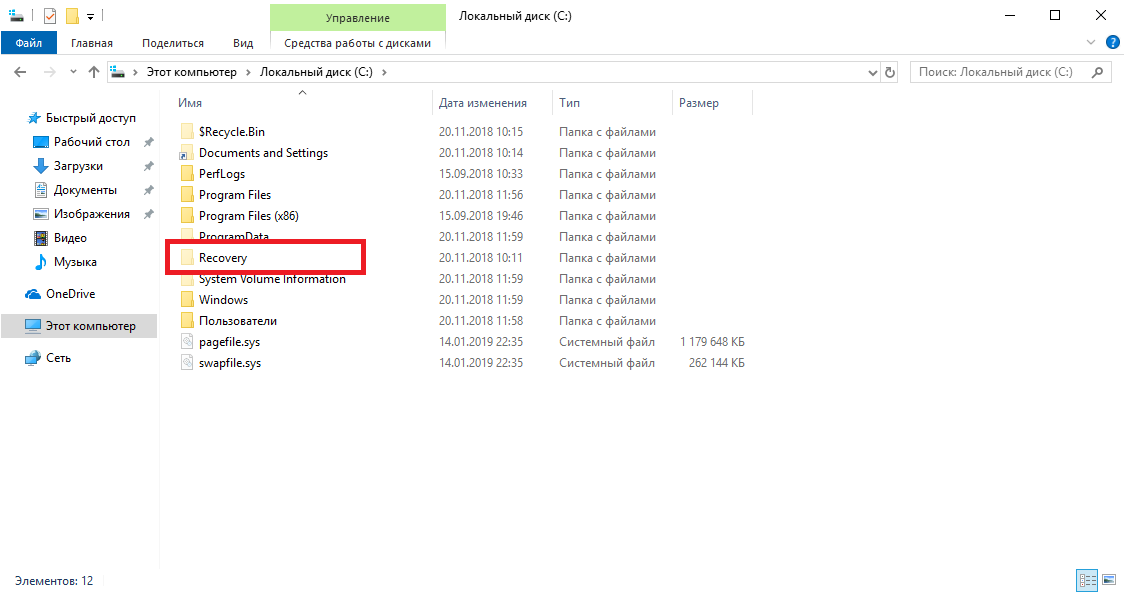Open the Файл menu tab
This screenshot has width=1125, height=593.
click(29, 43)
